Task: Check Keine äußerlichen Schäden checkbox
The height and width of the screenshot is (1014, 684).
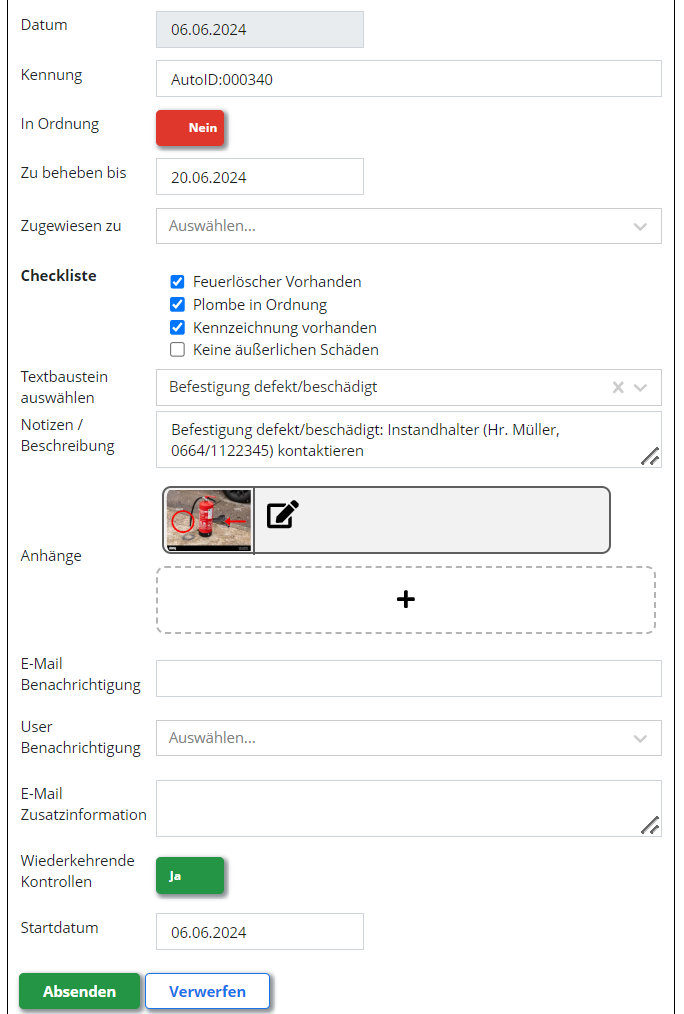Action: pyautogui.click(x=177, y=350)
